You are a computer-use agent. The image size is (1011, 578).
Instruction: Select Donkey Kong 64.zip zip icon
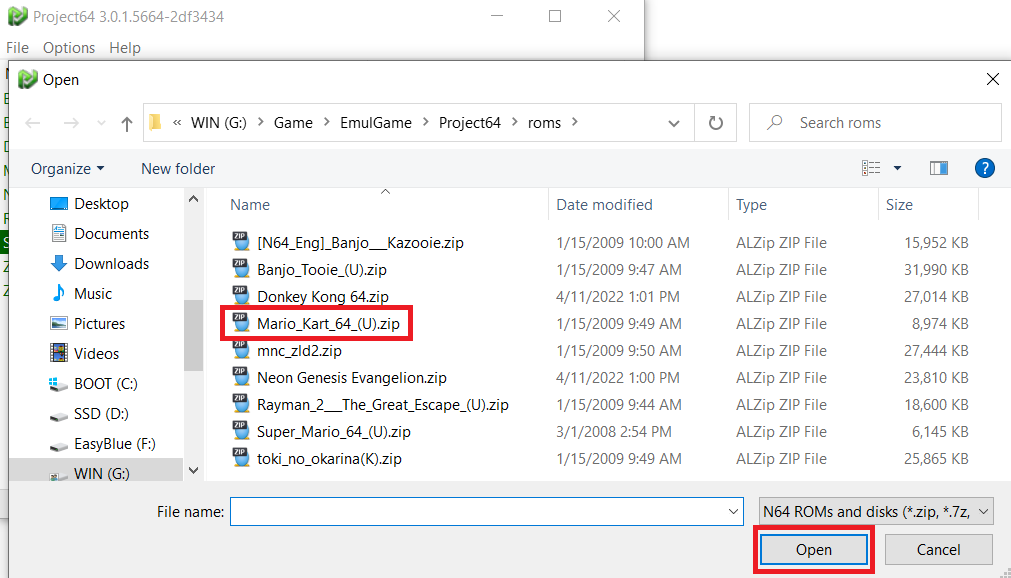(241, 296)
